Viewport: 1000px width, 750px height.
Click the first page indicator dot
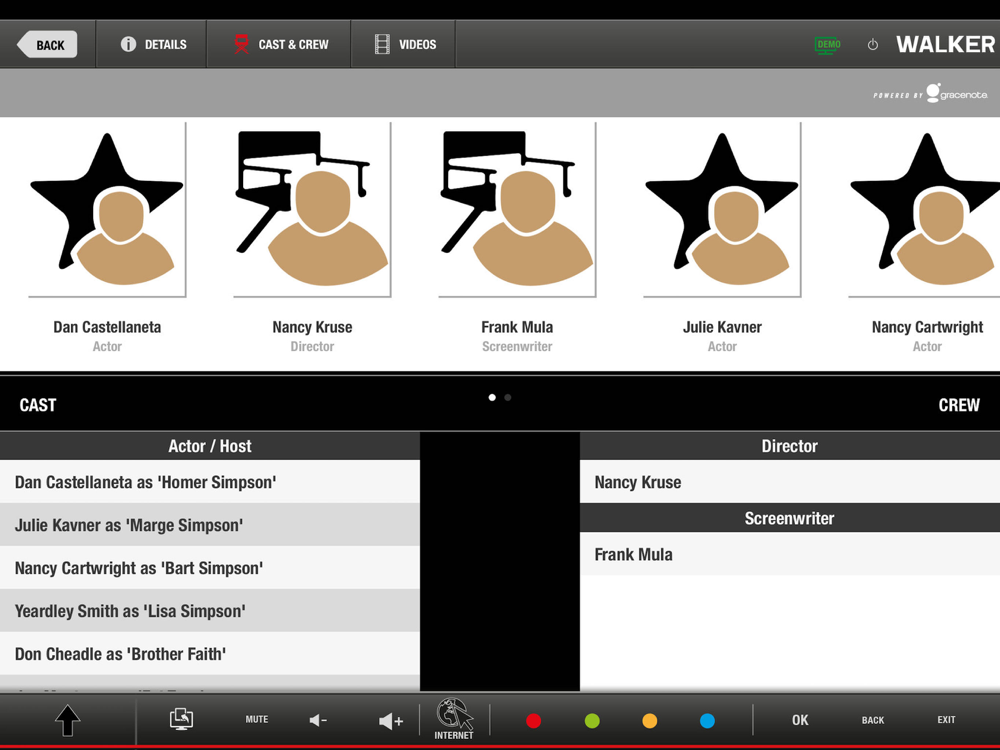(492, 397)
